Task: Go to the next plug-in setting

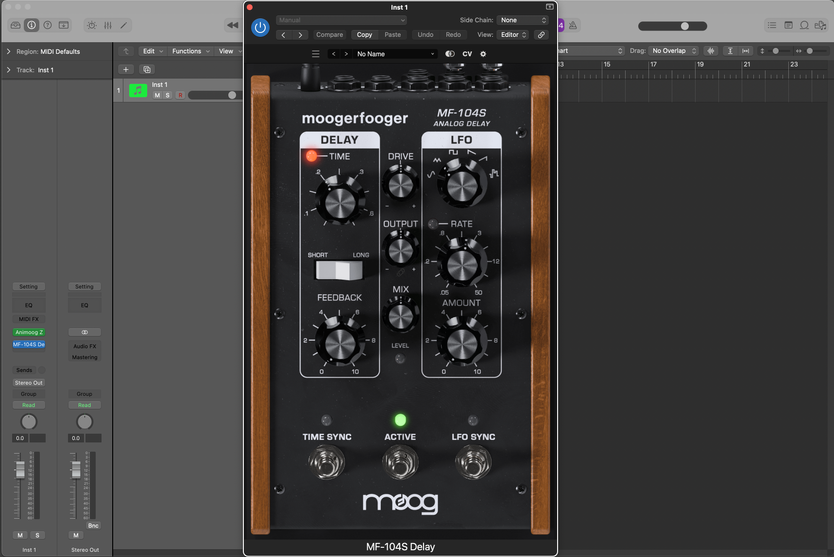Action: click(300, 35)
